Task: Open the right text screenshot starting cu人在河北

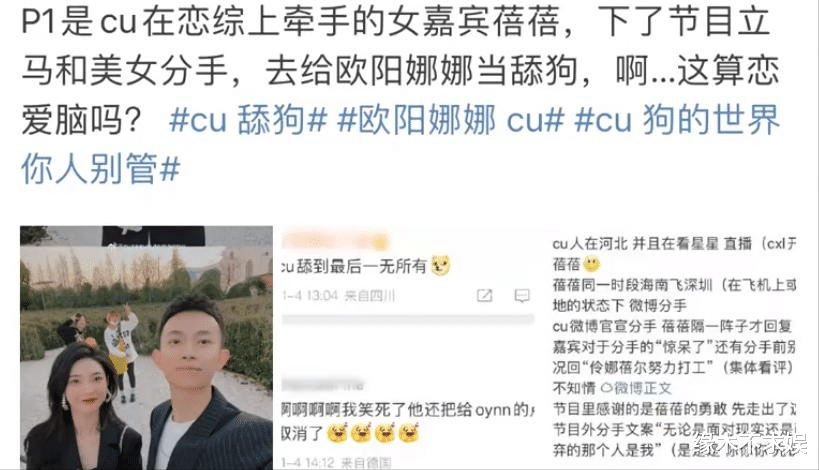Action: click(x=674, y=347)
